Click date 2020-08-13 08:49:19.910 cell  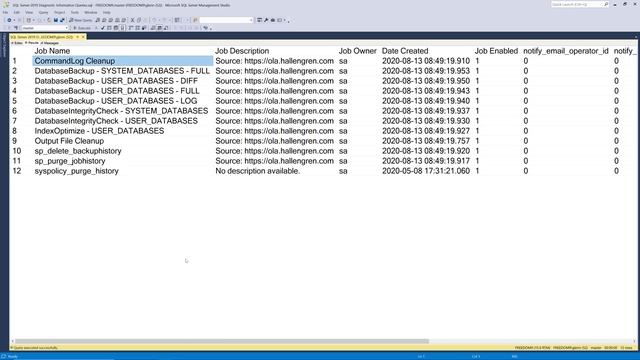click(x=426, y=61)
